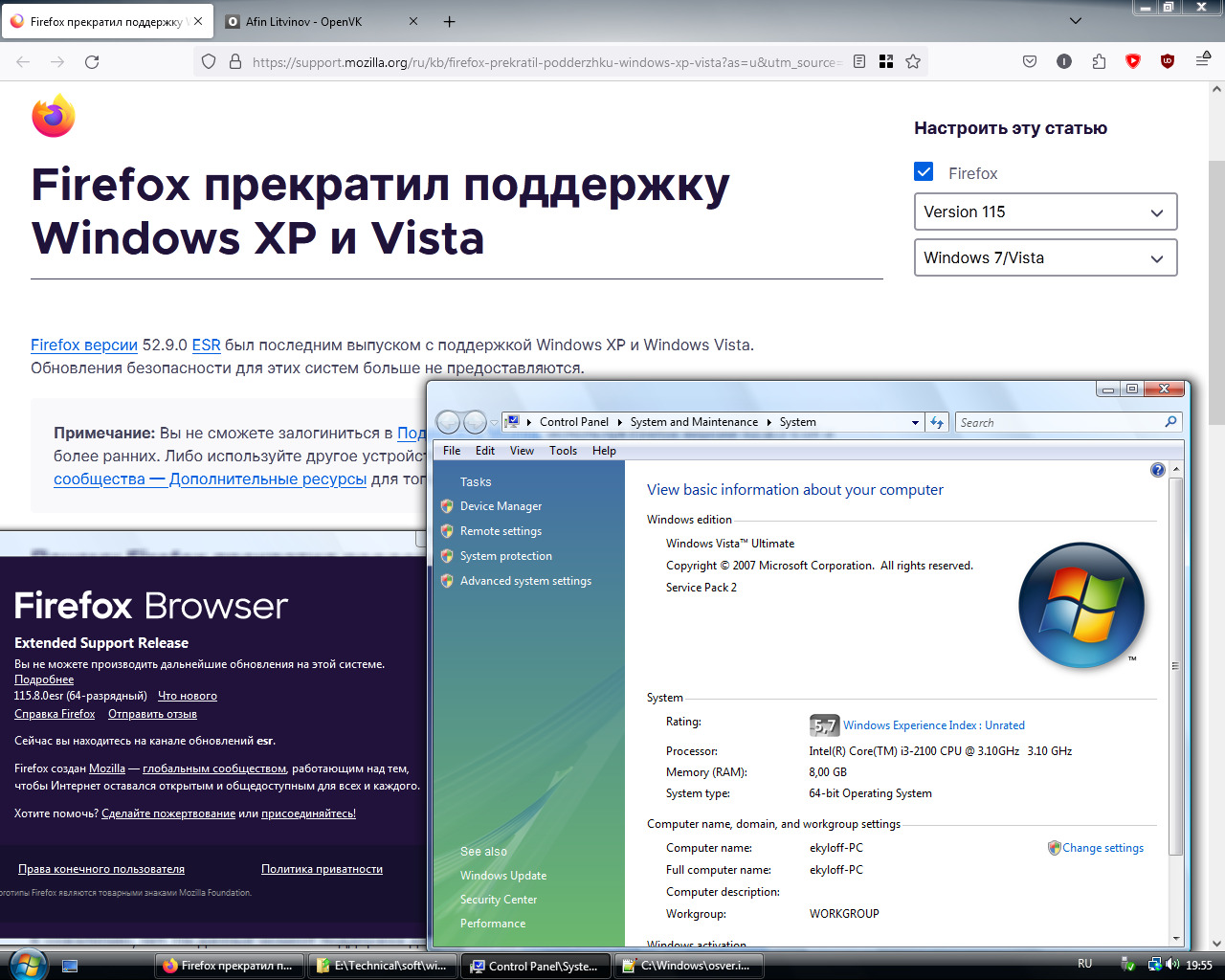
Task: Click the red shield extension icon
Action: 1133,61
